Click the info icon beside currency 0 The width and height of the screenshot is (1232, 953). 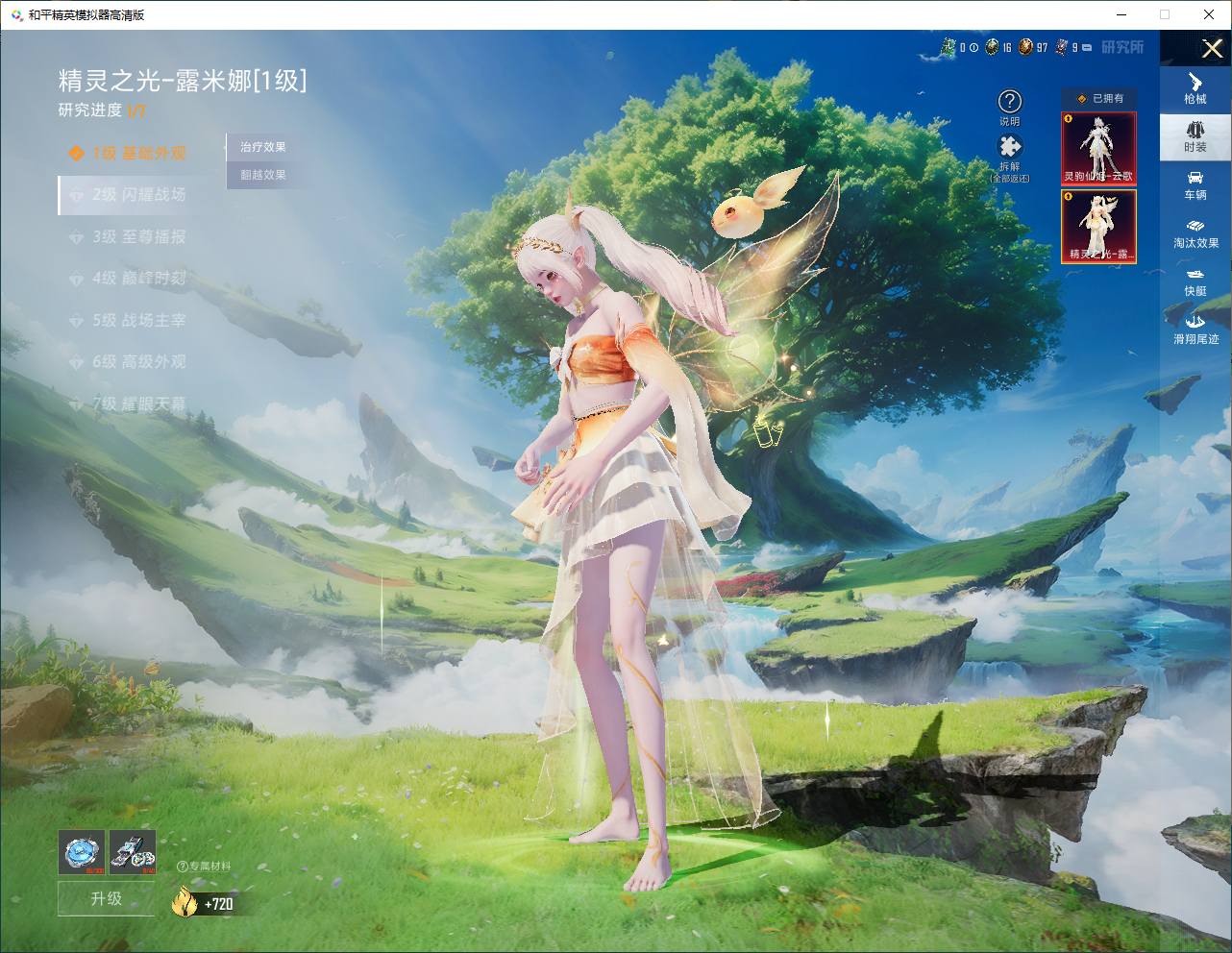973,47
